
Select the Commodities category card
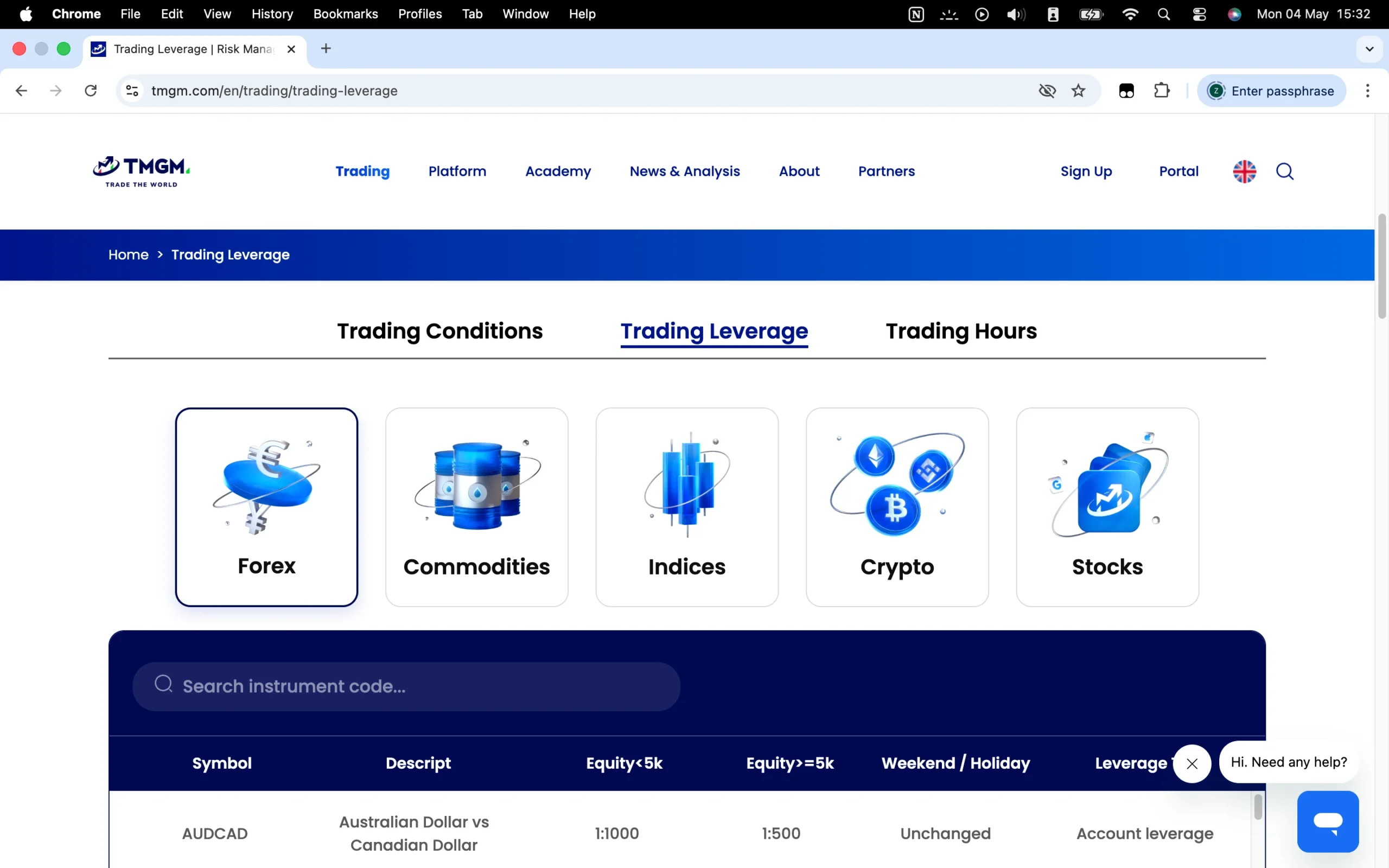coord(476,507)
